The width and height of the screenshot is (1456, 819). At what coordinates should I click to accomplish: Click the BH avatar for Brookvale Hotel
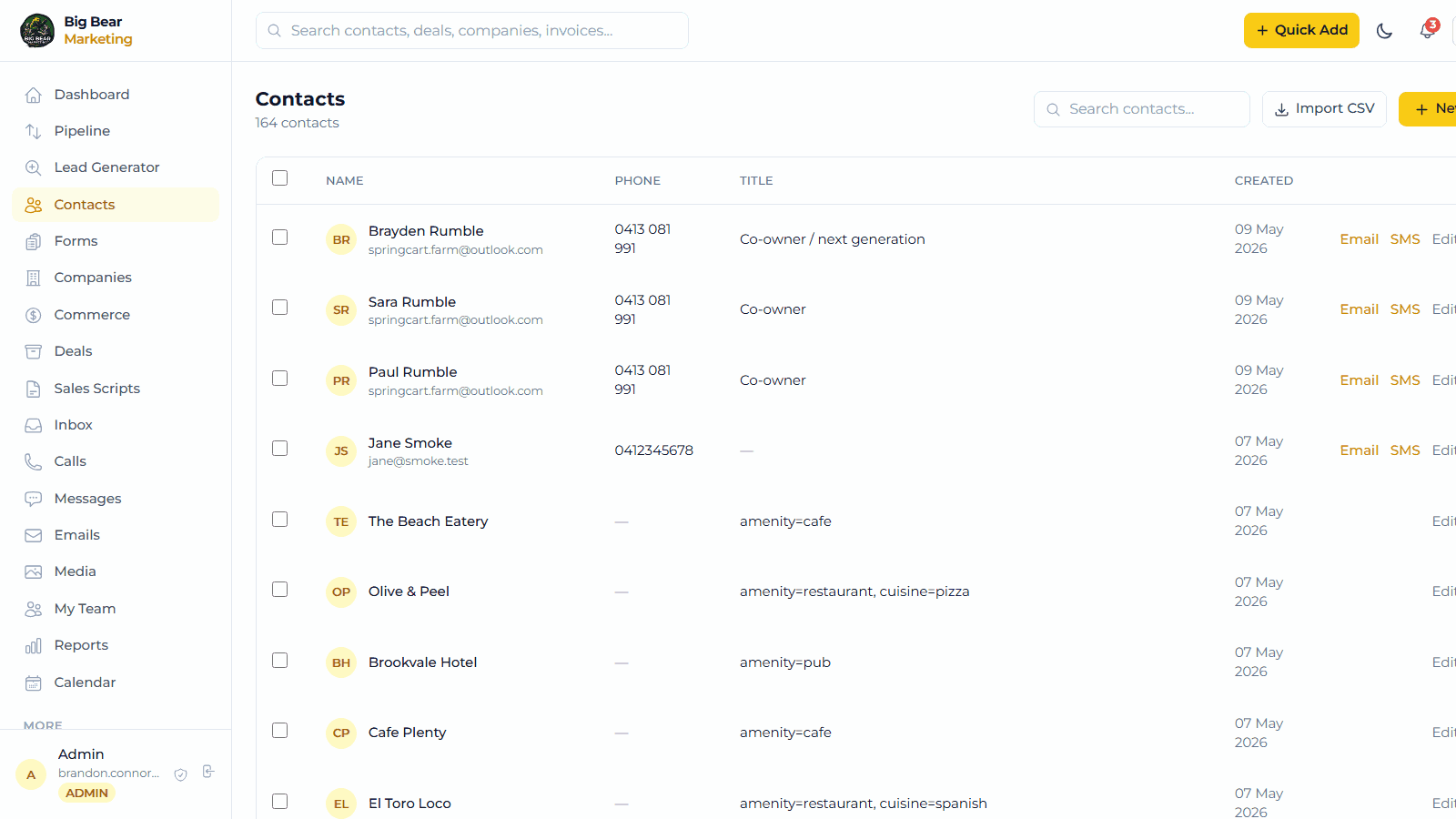[x=341, y=662]
